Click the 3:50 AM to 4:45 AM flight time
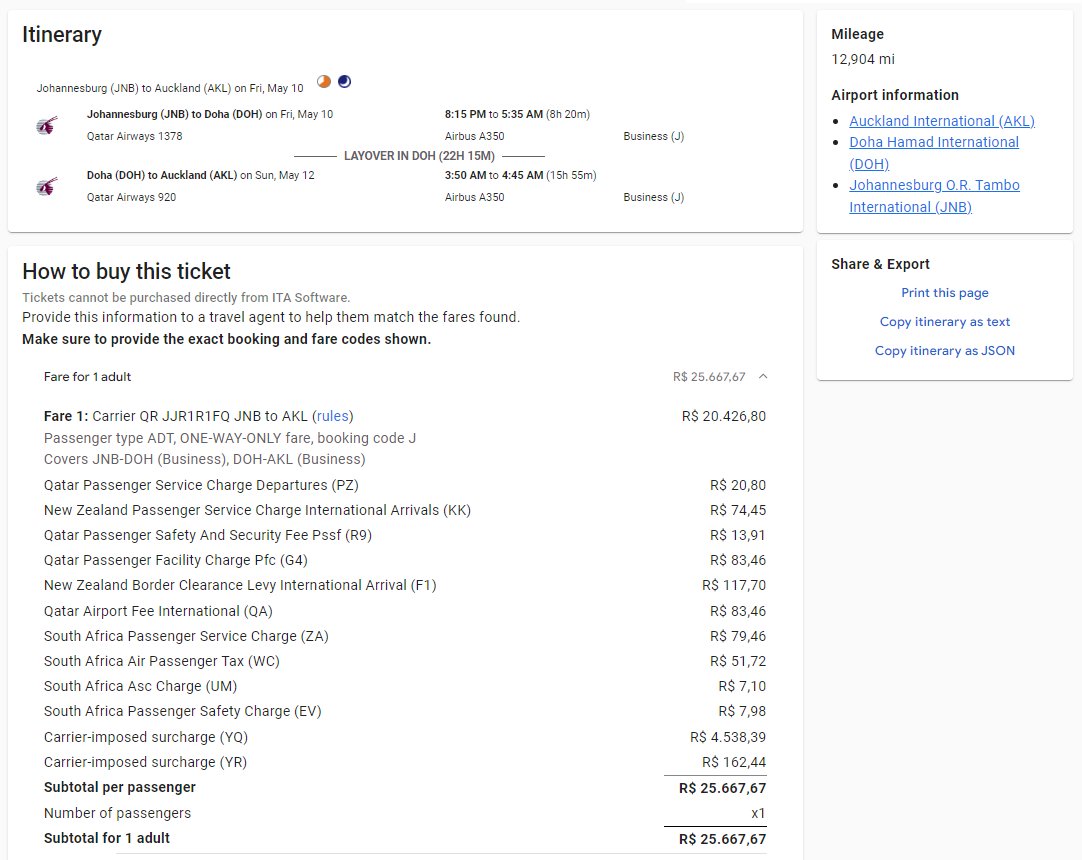The image size is (1082, 860). point(494,175)
